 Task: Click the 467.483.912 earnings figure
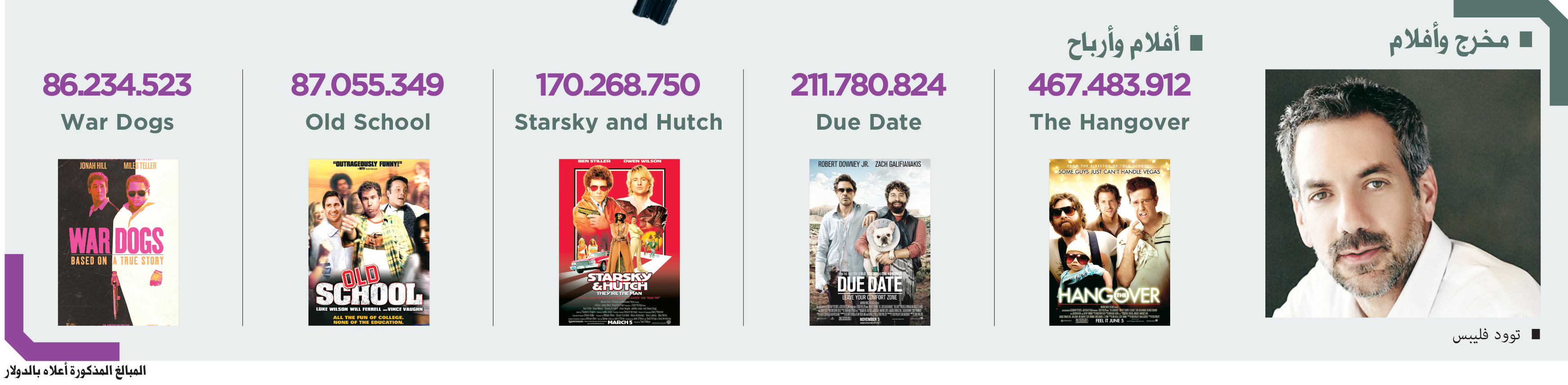click(x=1109, y=85)
